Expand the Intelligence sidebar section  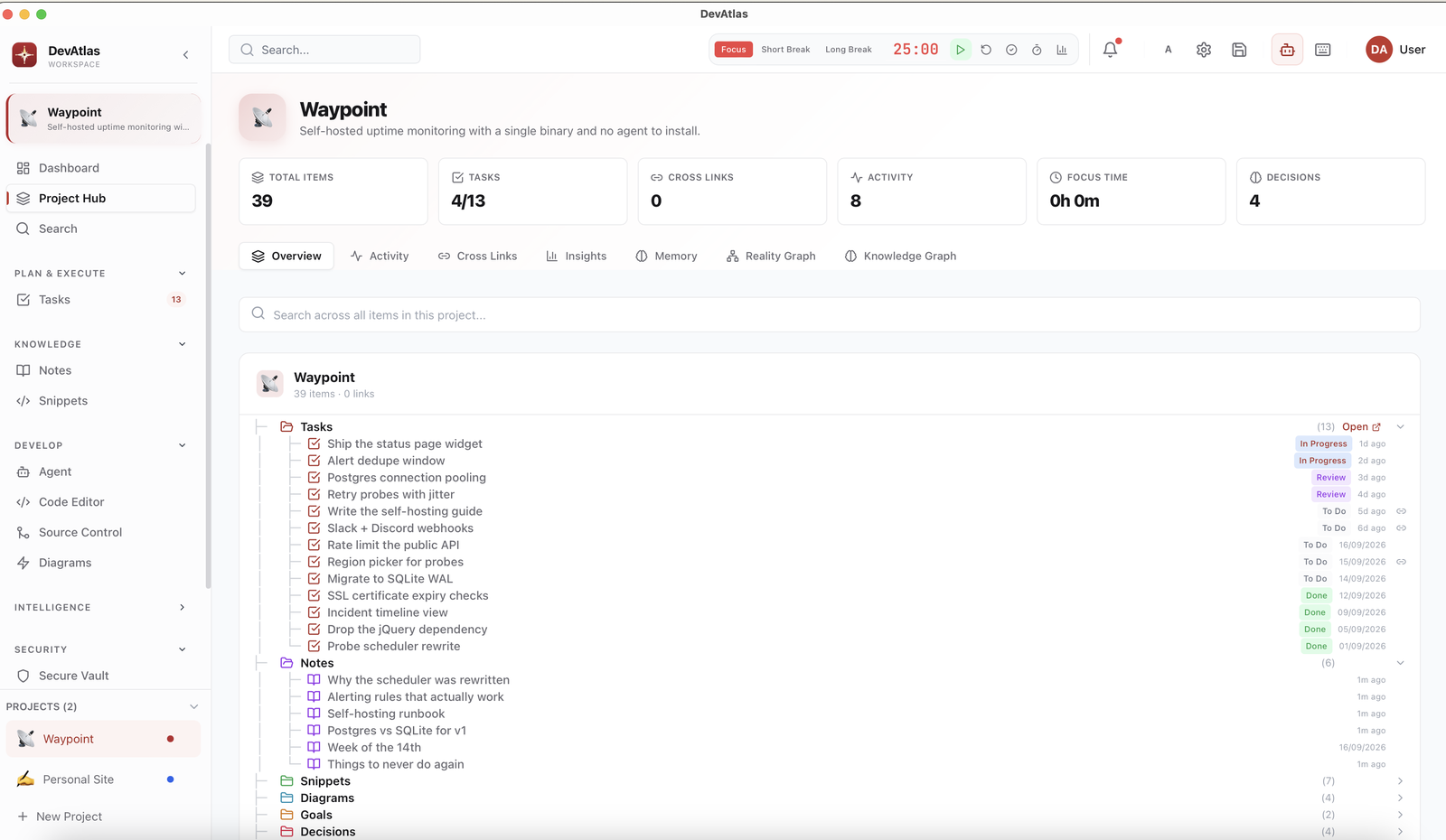point(182,608)
